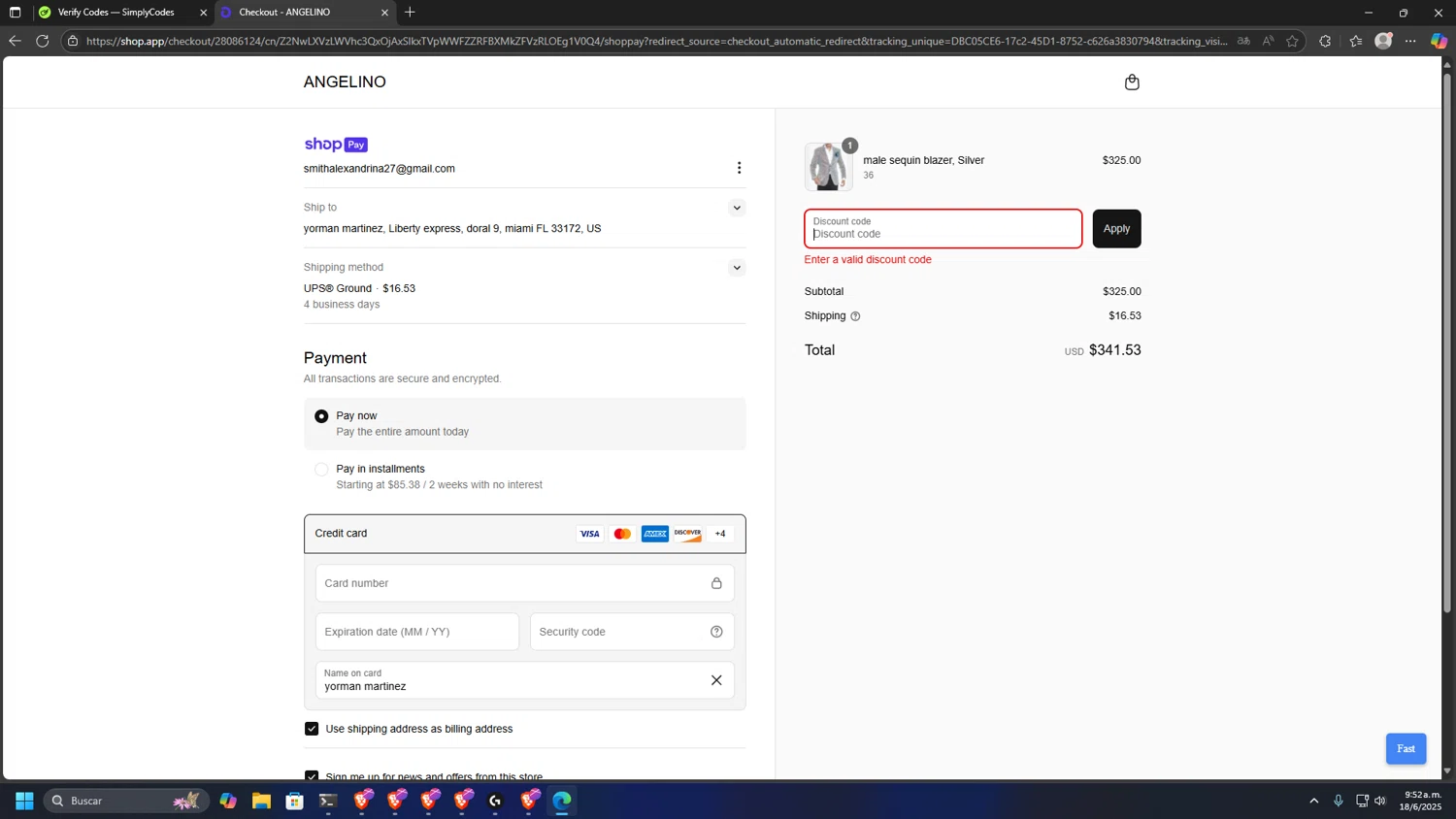Open the translate page option
The image size is (1456, 819).
[1243, 41]
